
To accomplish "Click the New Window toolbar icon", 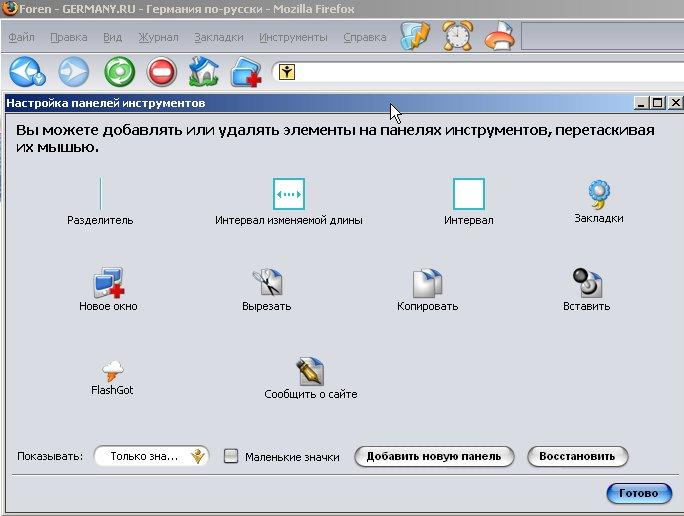I will (246, 72).
